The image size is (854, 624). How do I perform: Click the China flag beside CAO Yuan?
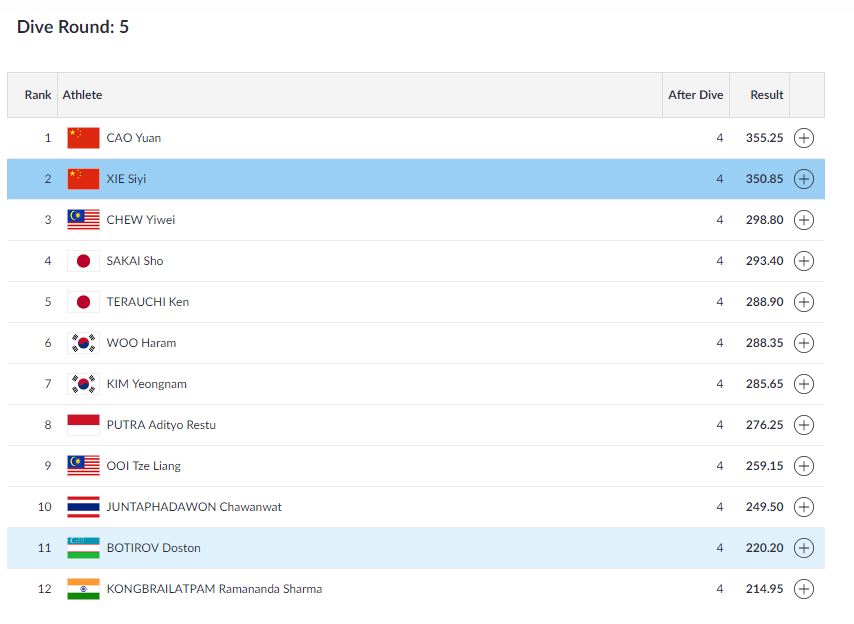pyautogui.click(x=83, y=138)
